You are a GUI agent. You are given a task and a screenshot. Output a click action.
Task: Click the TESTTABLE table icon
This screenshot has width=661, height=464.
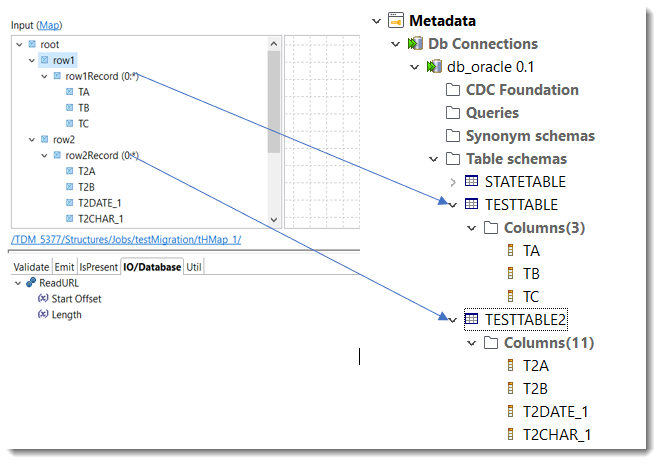[x=472, y=204]
